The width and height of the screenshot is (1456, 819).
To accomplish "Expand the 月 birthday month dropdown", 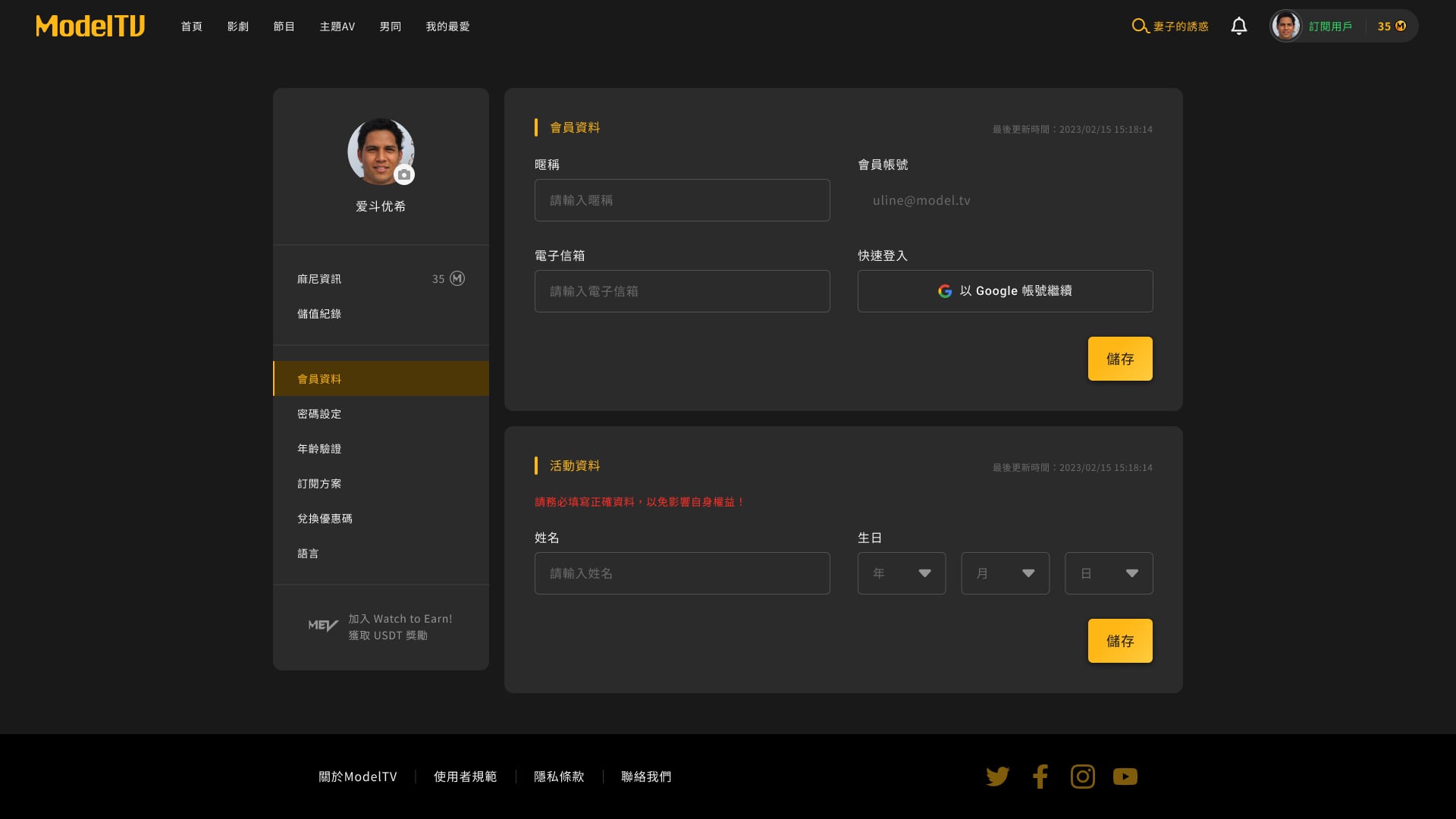I will pos(1005,573).
